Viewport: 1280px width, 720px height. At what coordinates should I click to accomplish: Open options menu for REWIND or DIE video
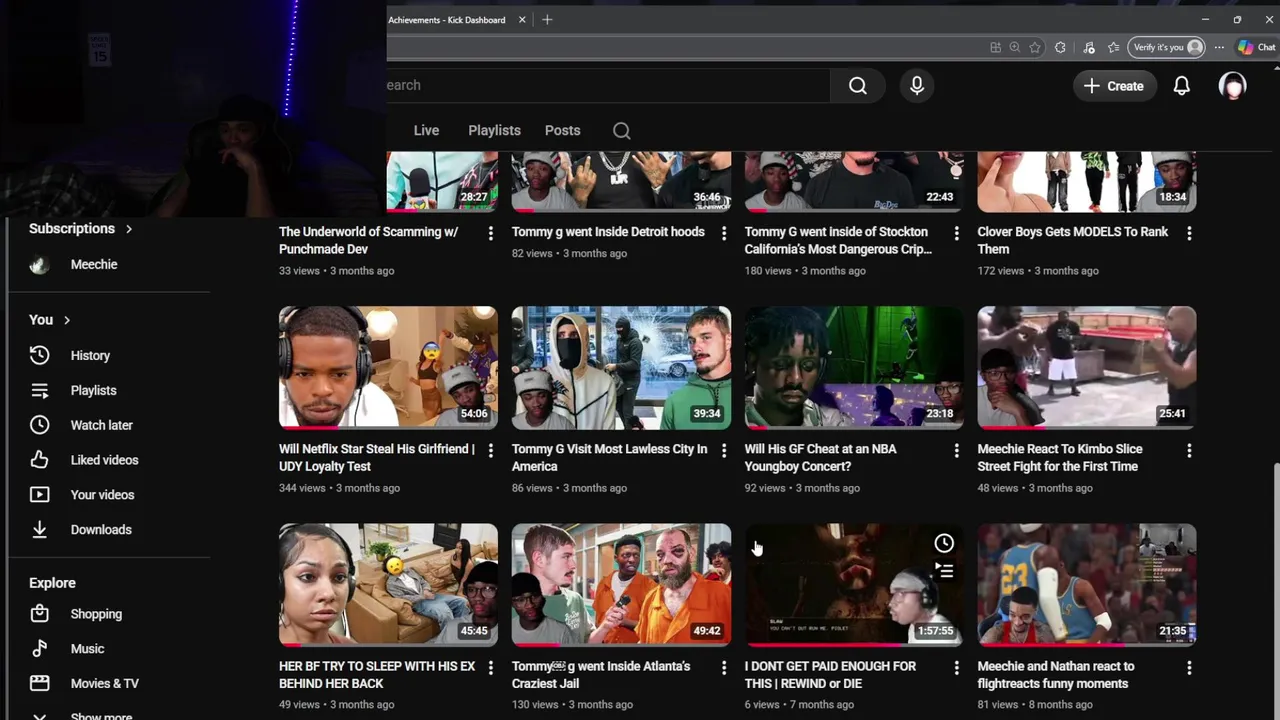956,668
